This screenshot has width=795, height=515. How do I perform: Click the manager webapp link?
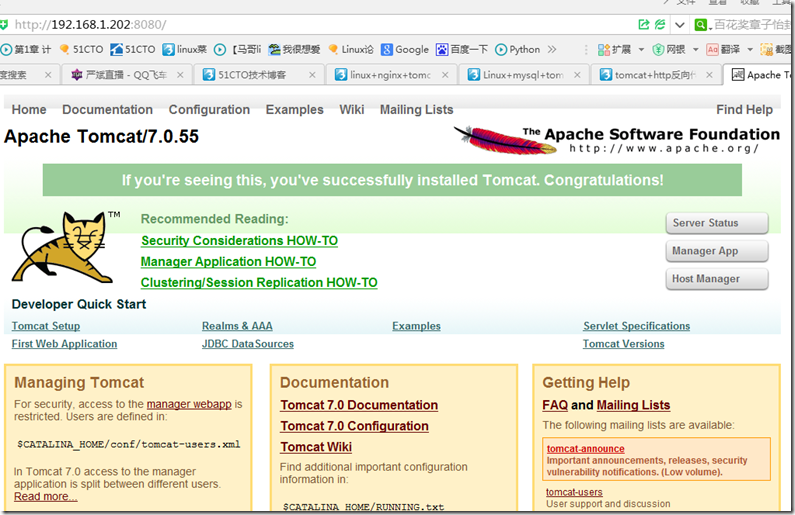(x=189, y=404)
